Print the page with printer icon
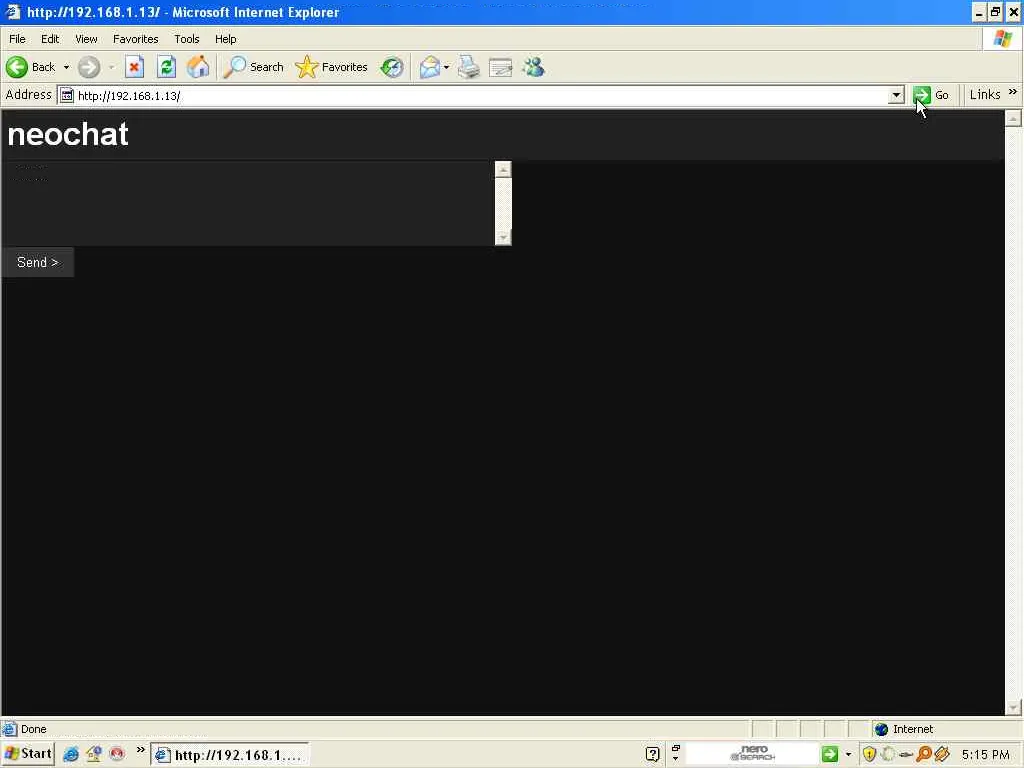Viewport: 1024px width, 768px height. click(468, 67)
